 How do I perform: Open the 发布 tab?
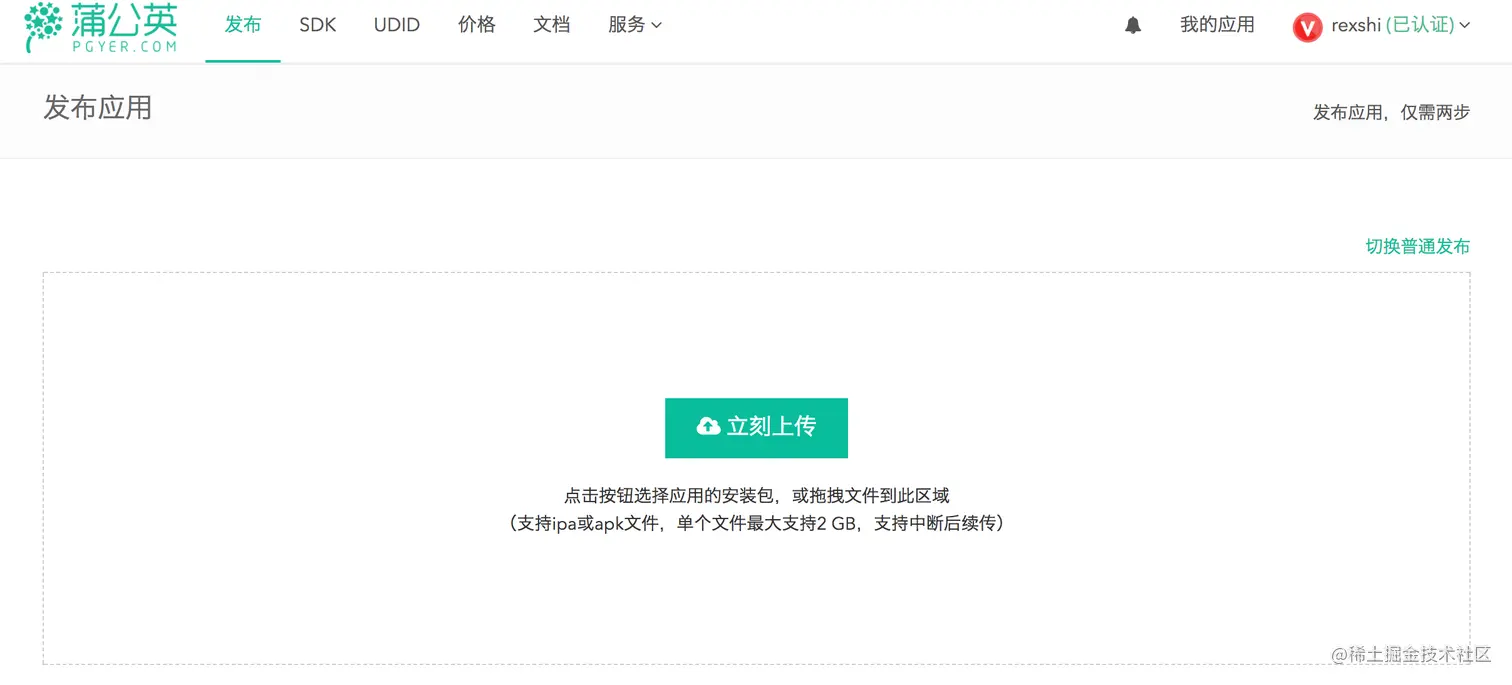pyautogui.click(x=243, y=25)
